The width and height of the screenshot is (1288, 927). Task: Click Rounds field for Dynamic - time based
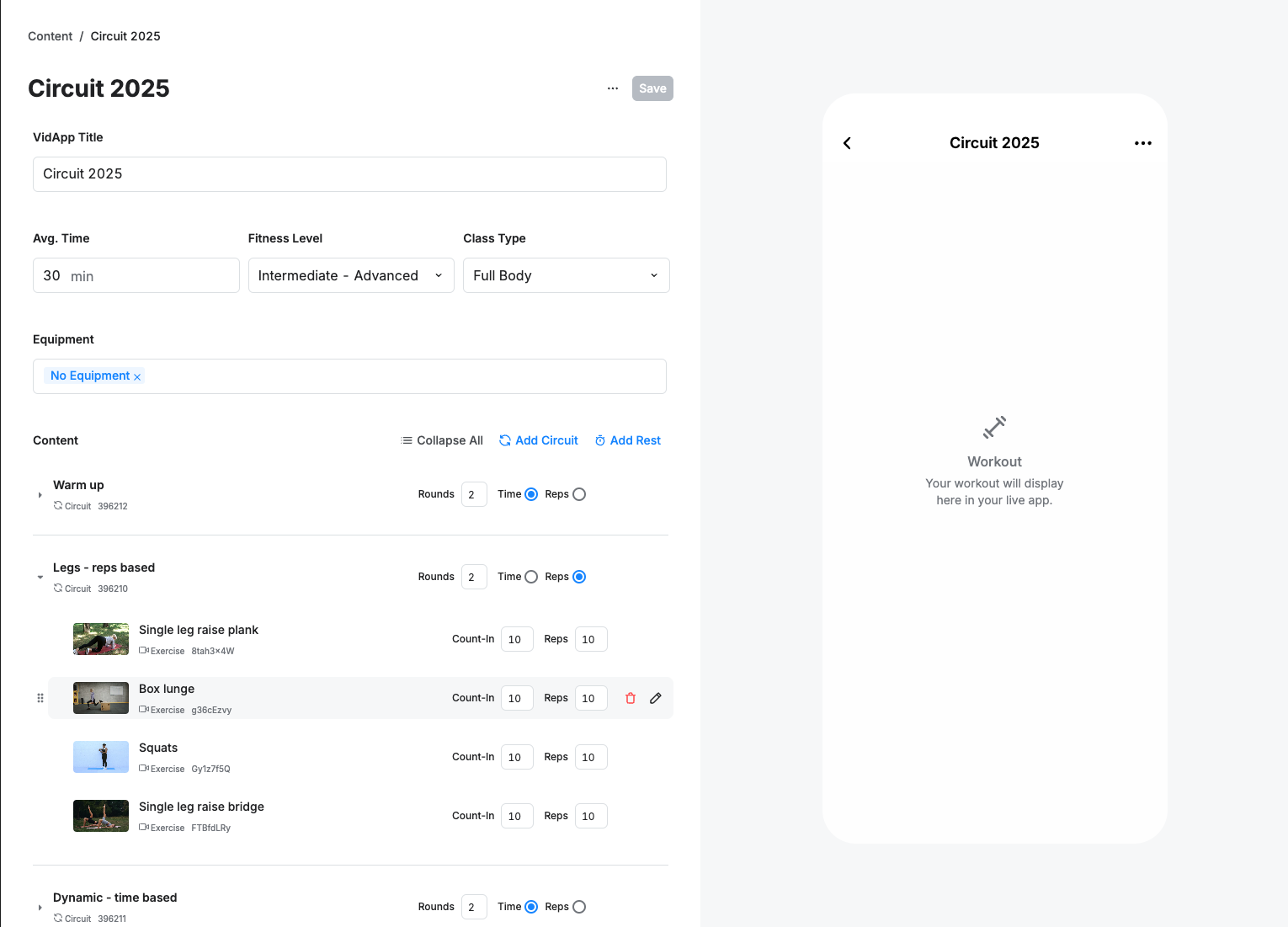pos(474,907)
